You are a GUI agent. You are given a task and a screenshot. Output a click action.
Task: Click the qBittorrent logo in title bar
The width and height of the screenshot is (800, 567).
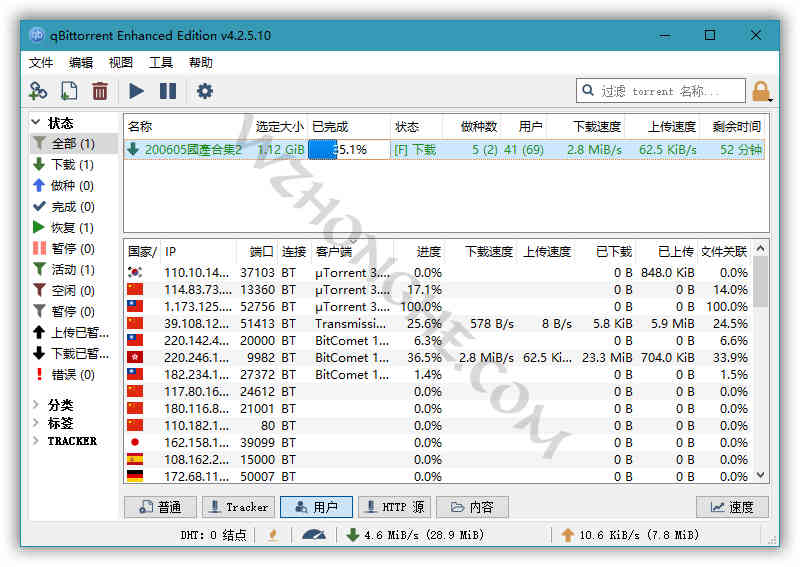[37, 35]
